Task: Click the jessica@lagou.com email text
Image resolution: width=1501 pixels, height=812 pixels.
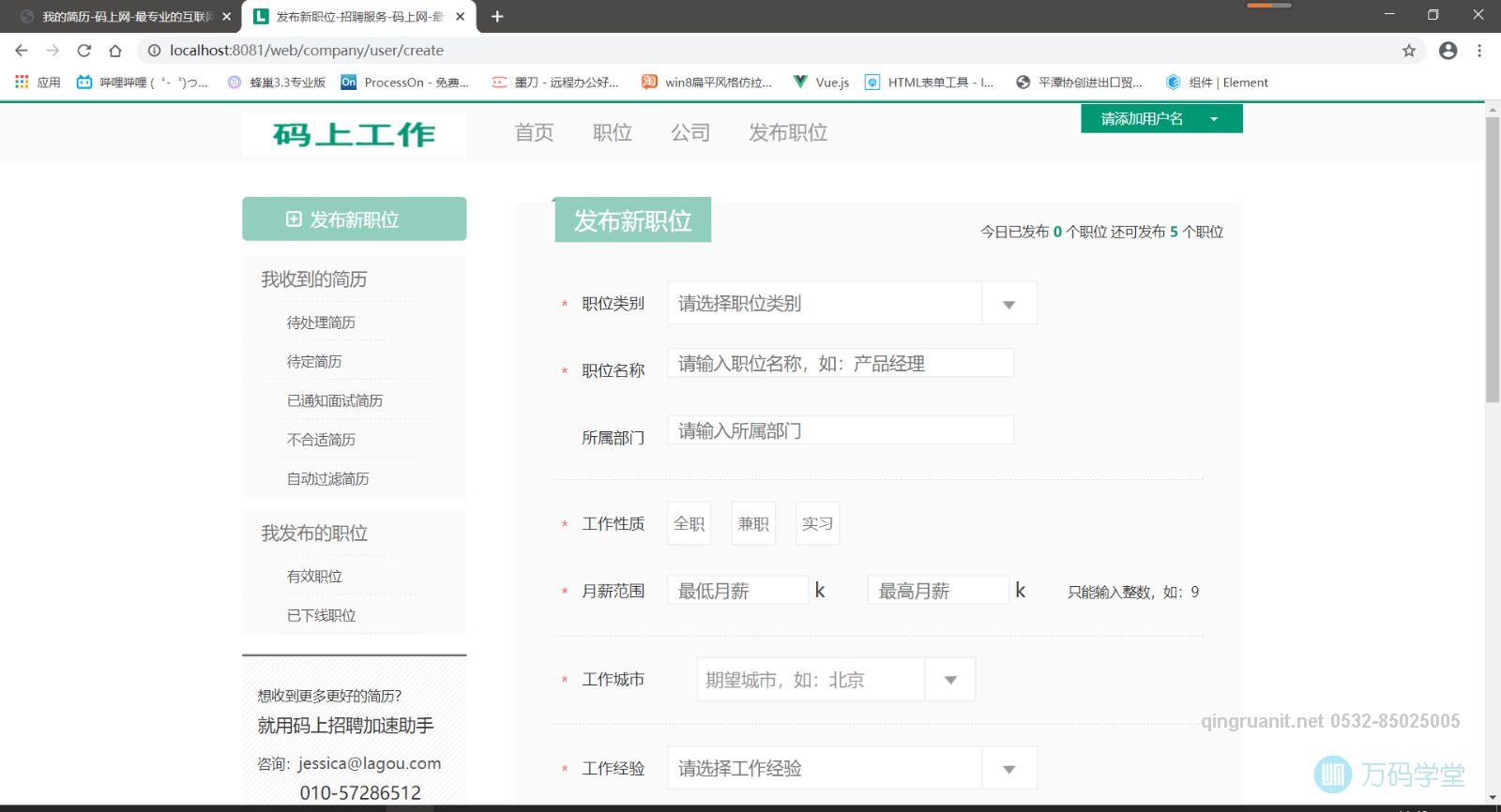Action: pos(370,763)
